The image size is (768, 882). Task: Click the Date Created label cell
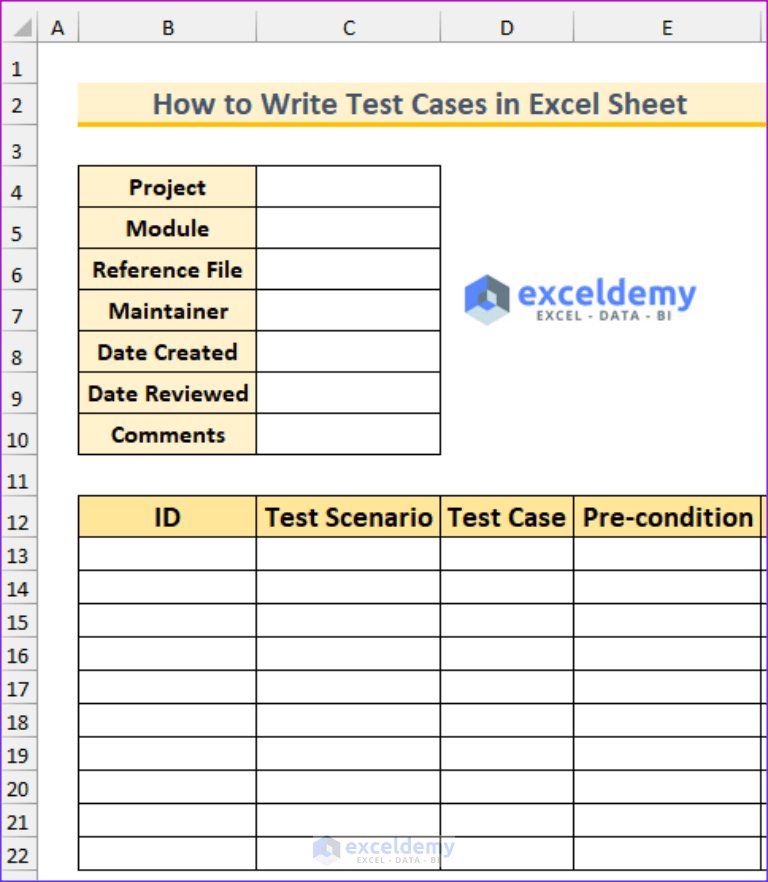pyautogui.click(x=166, y=352)
